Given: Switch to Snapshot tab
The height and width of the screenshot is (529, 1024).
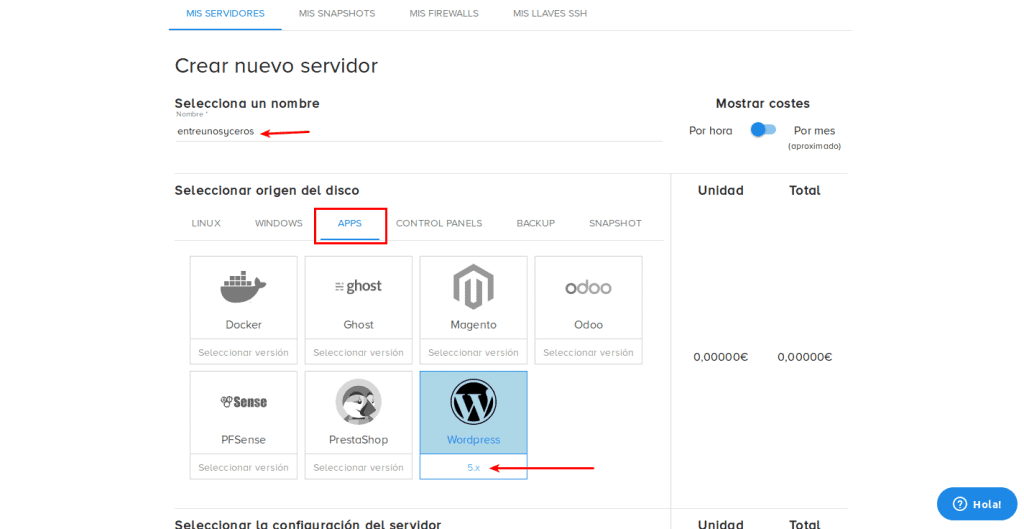Looking at the screenshot, I should (615, 223).
